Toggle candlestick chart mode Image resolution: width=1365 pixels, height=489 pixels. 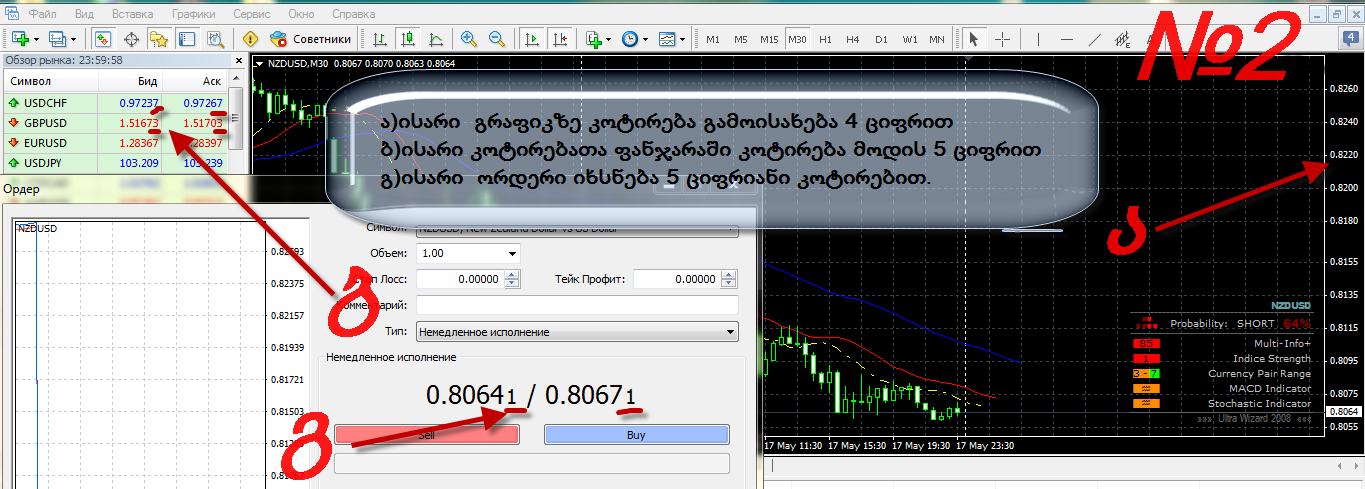408,39
